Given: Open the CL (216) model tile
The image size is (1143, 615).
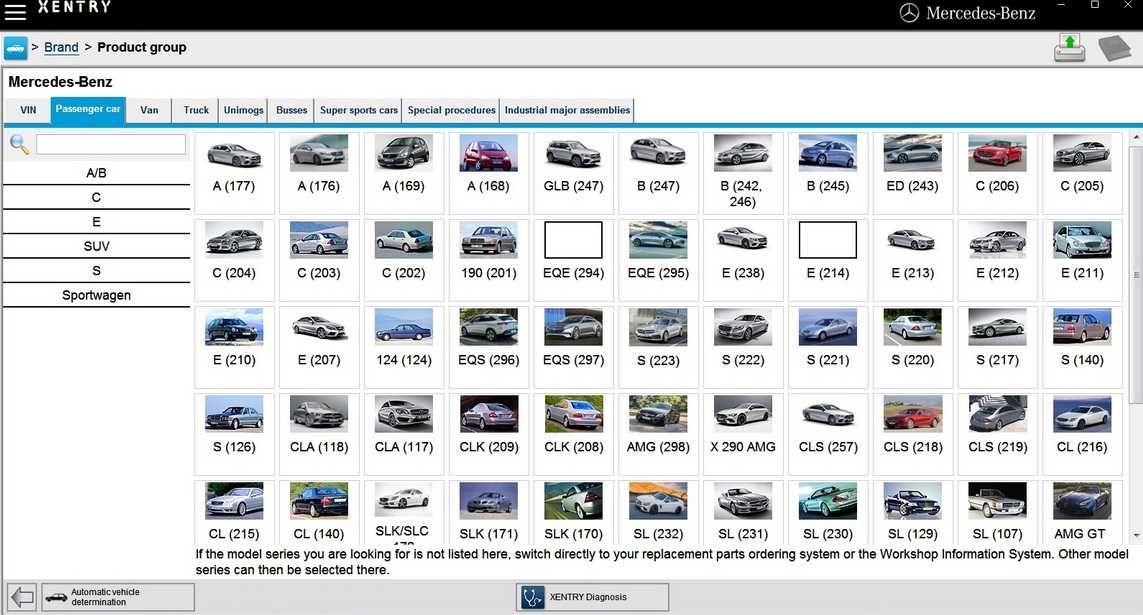Looking at the screenshot, I should pyautogui.click(x=1082, y=434).
